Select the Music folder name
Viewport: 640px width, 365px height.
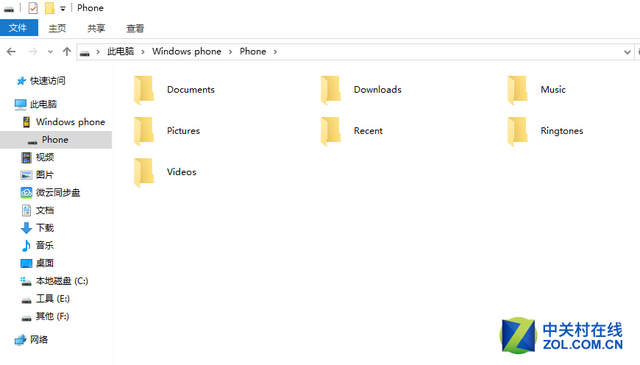[553, 89]
